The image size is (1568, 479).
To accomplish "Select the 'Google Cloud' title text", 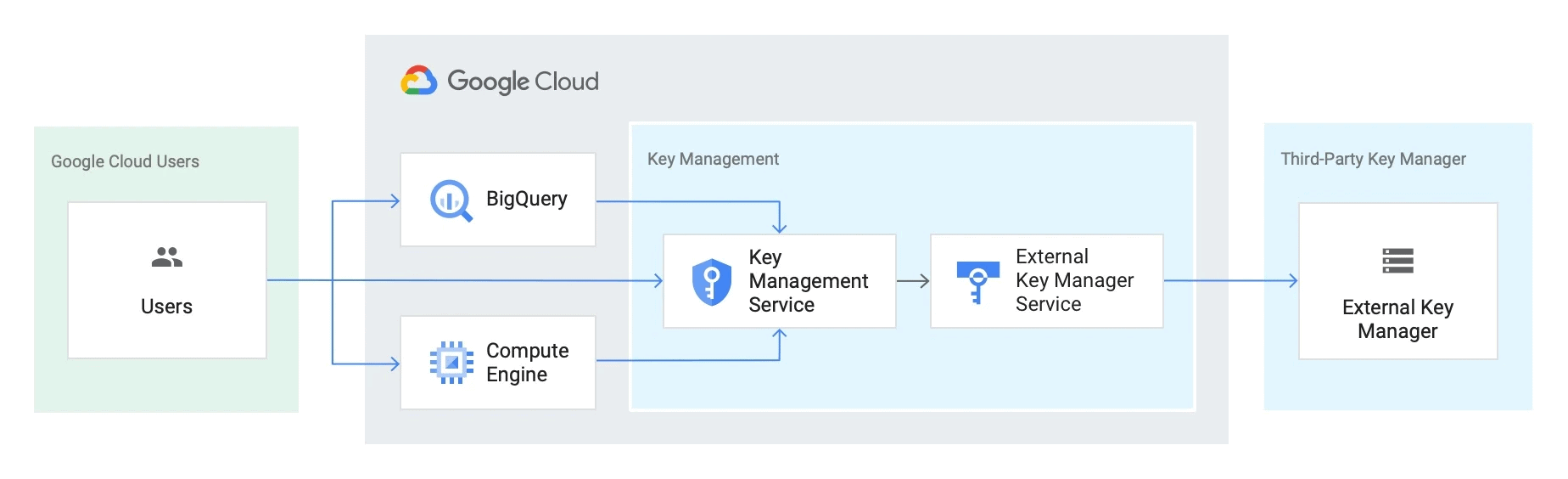I will (x=523, y=82).
